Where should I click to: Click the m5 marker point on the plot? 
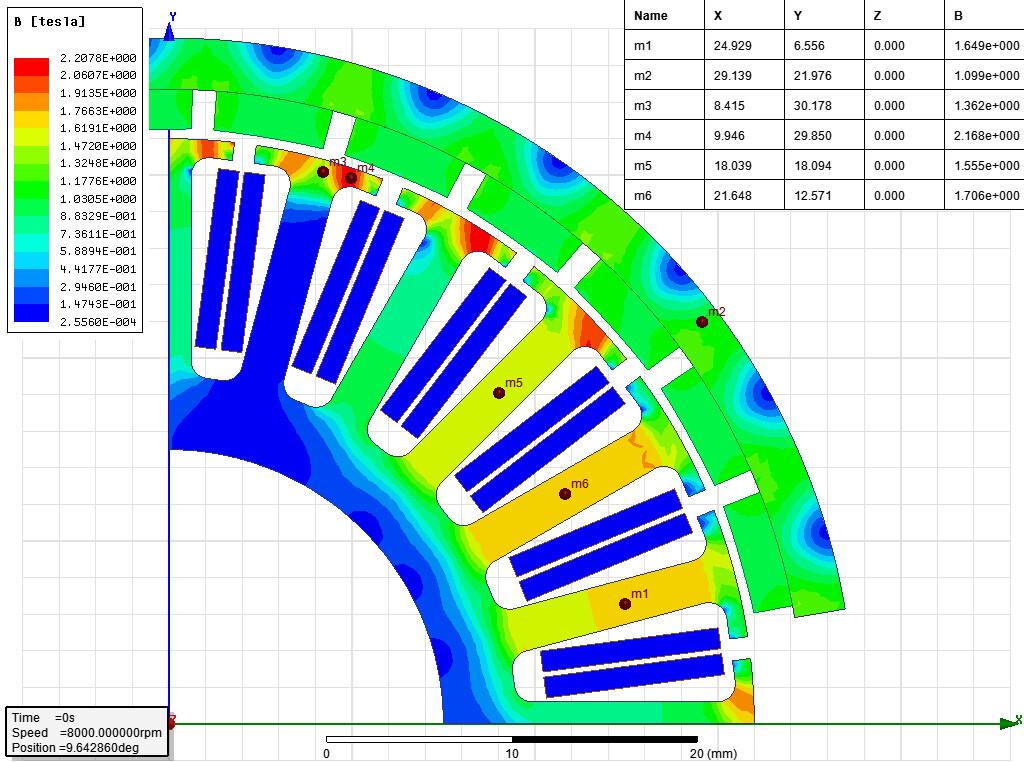[499, 393]
